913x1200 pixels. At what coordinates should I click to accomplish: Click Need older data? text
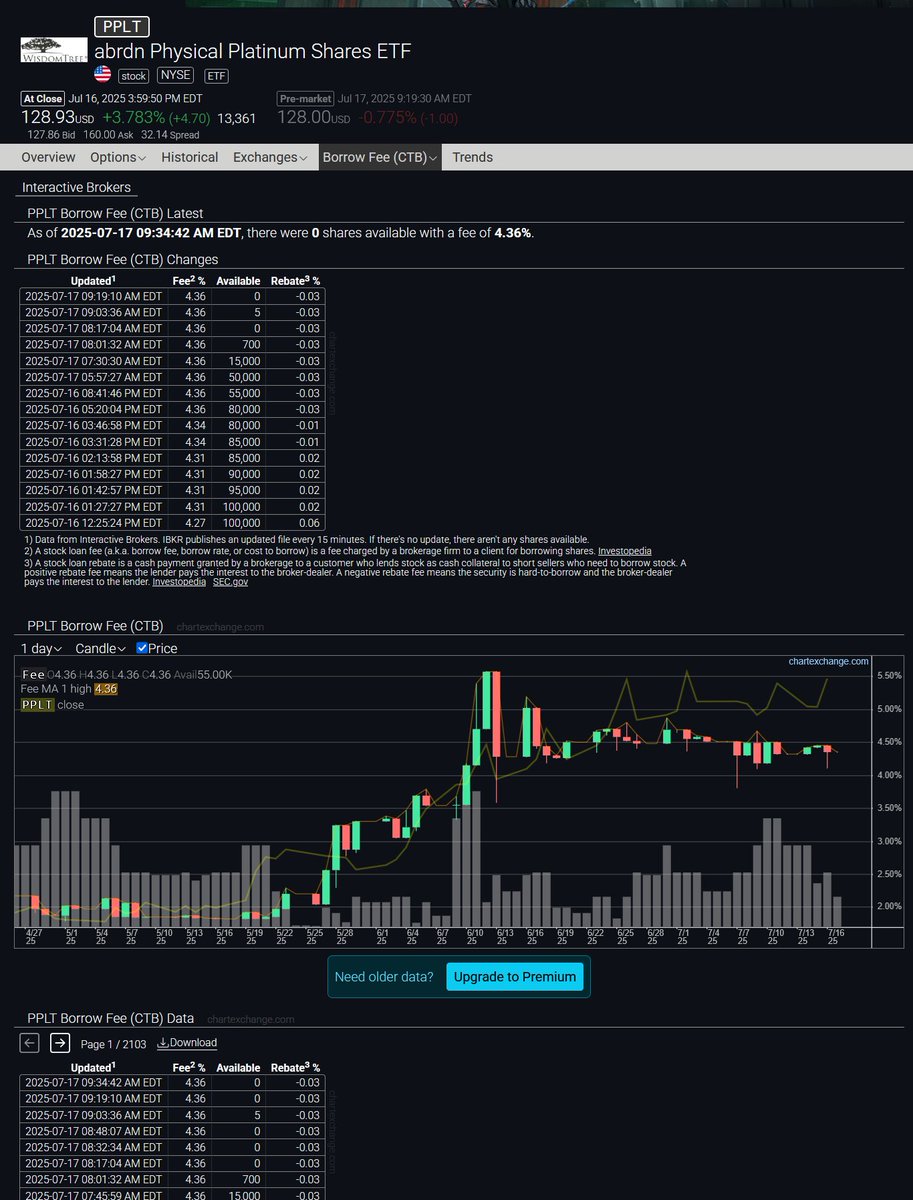384,977
